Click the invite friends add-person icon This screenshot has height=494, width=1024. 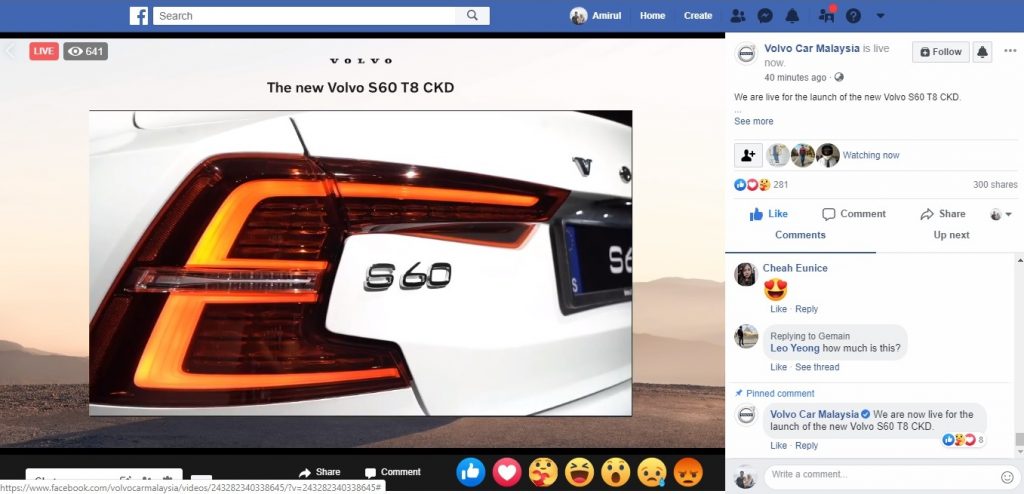(748, 155)
